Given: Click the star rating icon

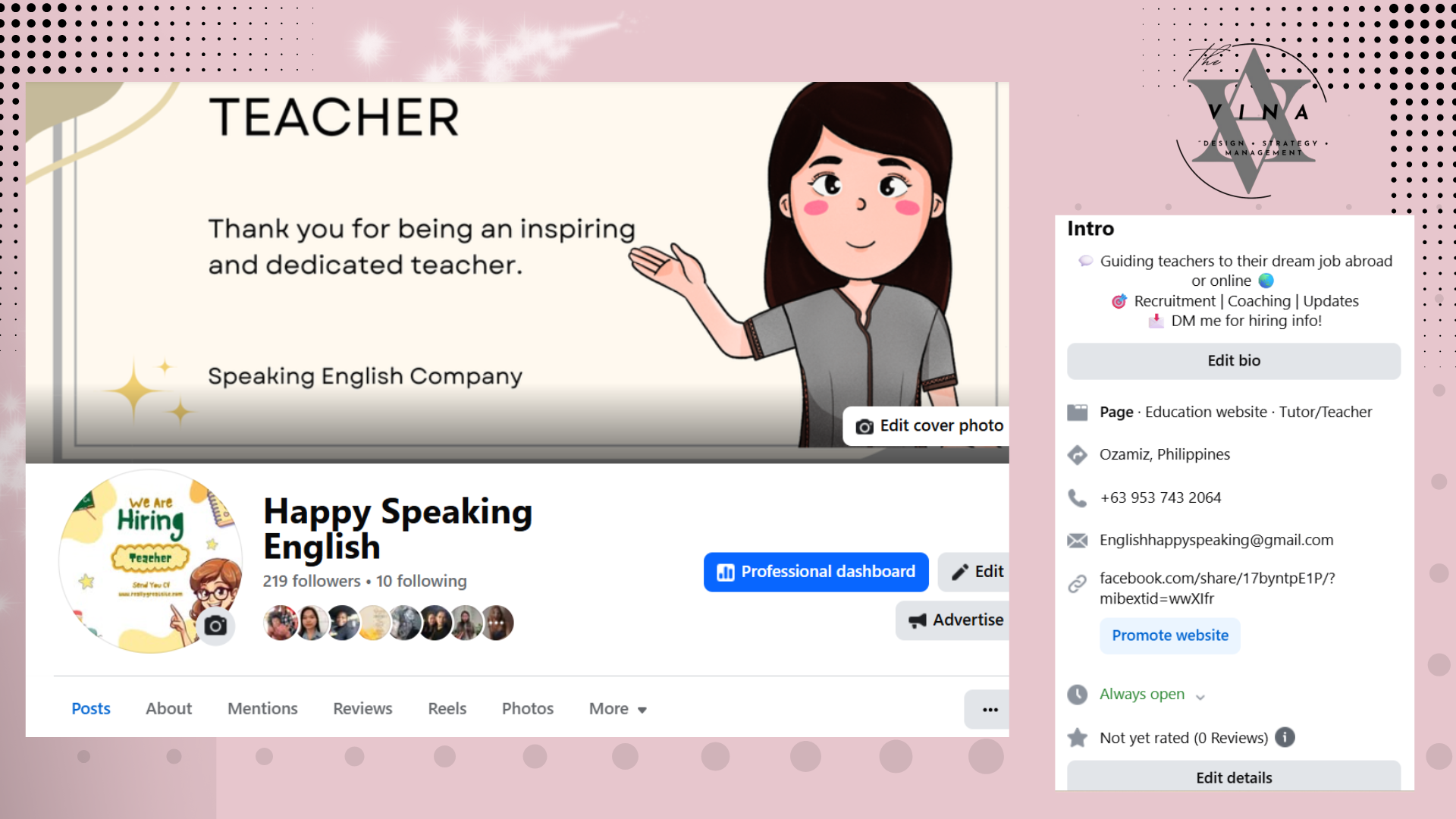Looking at the screenshot, I should click(x=1077, y=738).
